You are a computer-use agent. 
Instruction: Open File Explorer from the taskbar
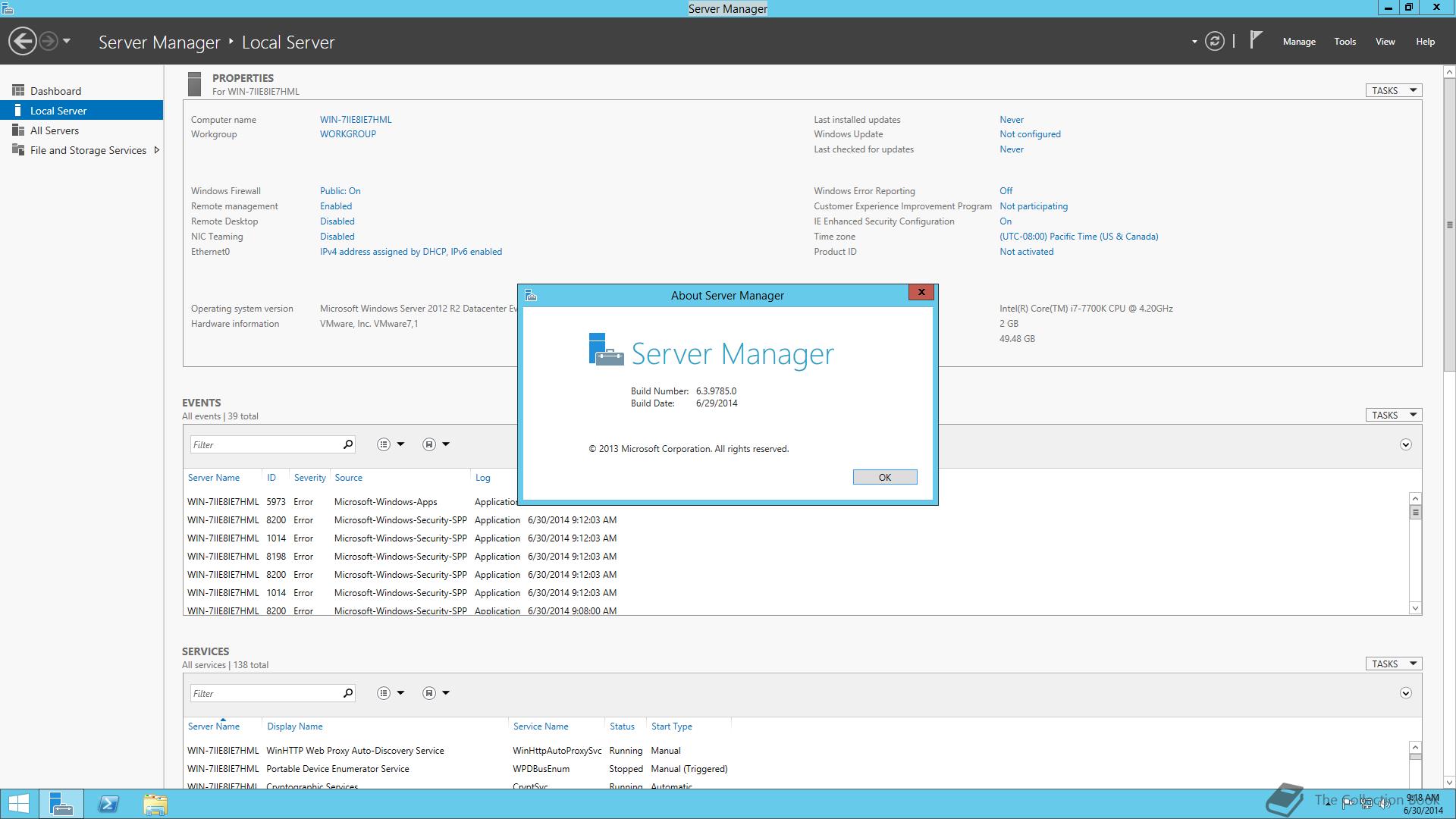click(155, 804)
